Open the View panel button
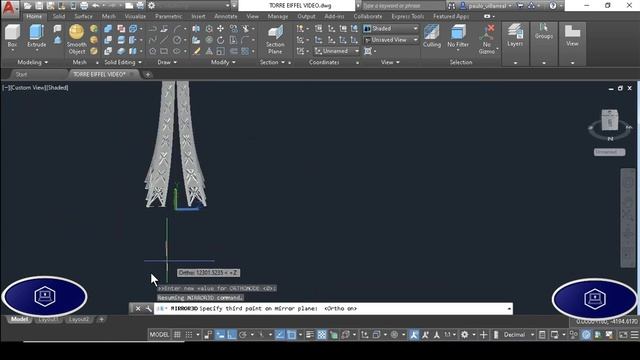 tap(572, 36)
